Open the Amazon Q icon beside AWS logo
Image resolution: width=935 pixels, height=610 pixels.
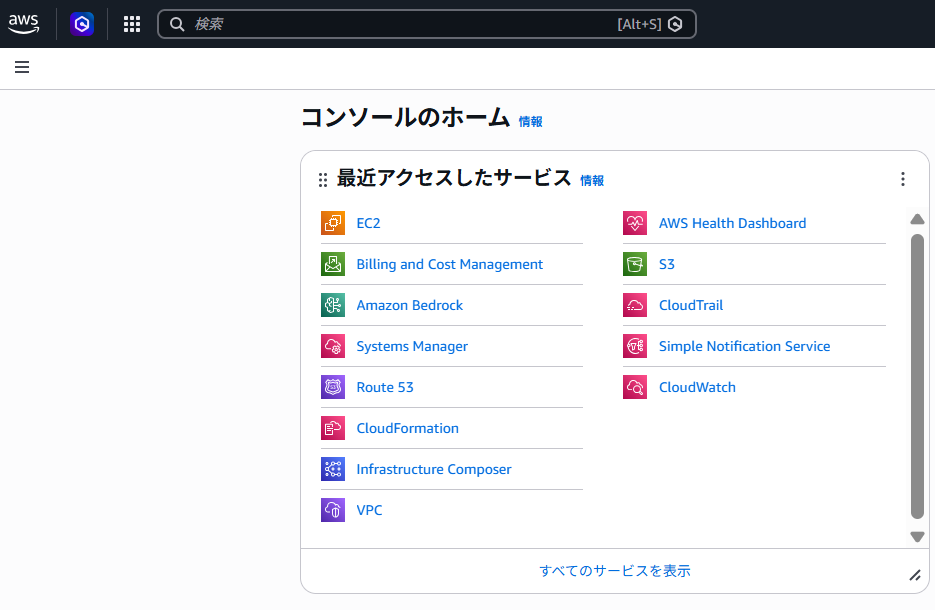(82, 24)
